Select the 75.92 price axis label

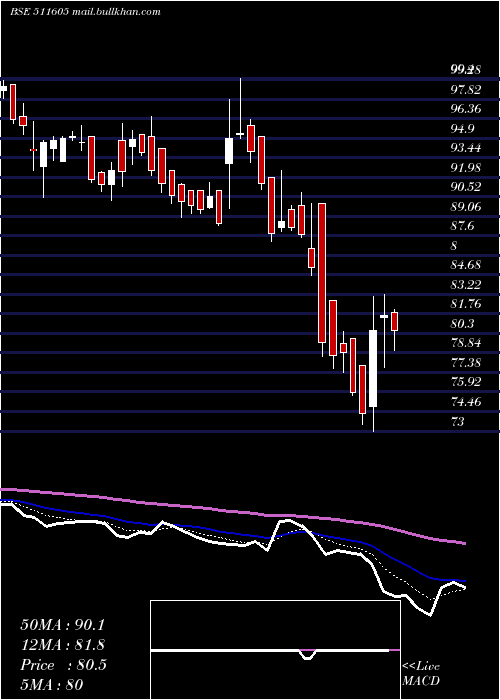click(x=466, y=382)
